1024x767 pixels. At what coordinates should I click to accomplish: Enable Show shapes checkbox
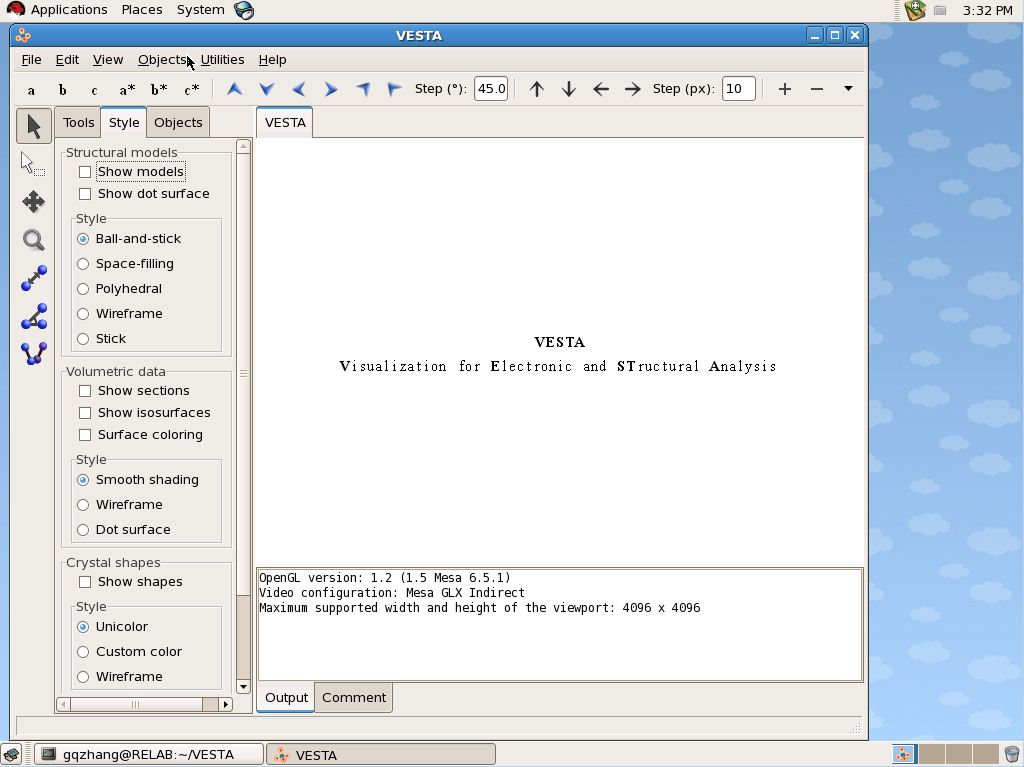85,582
